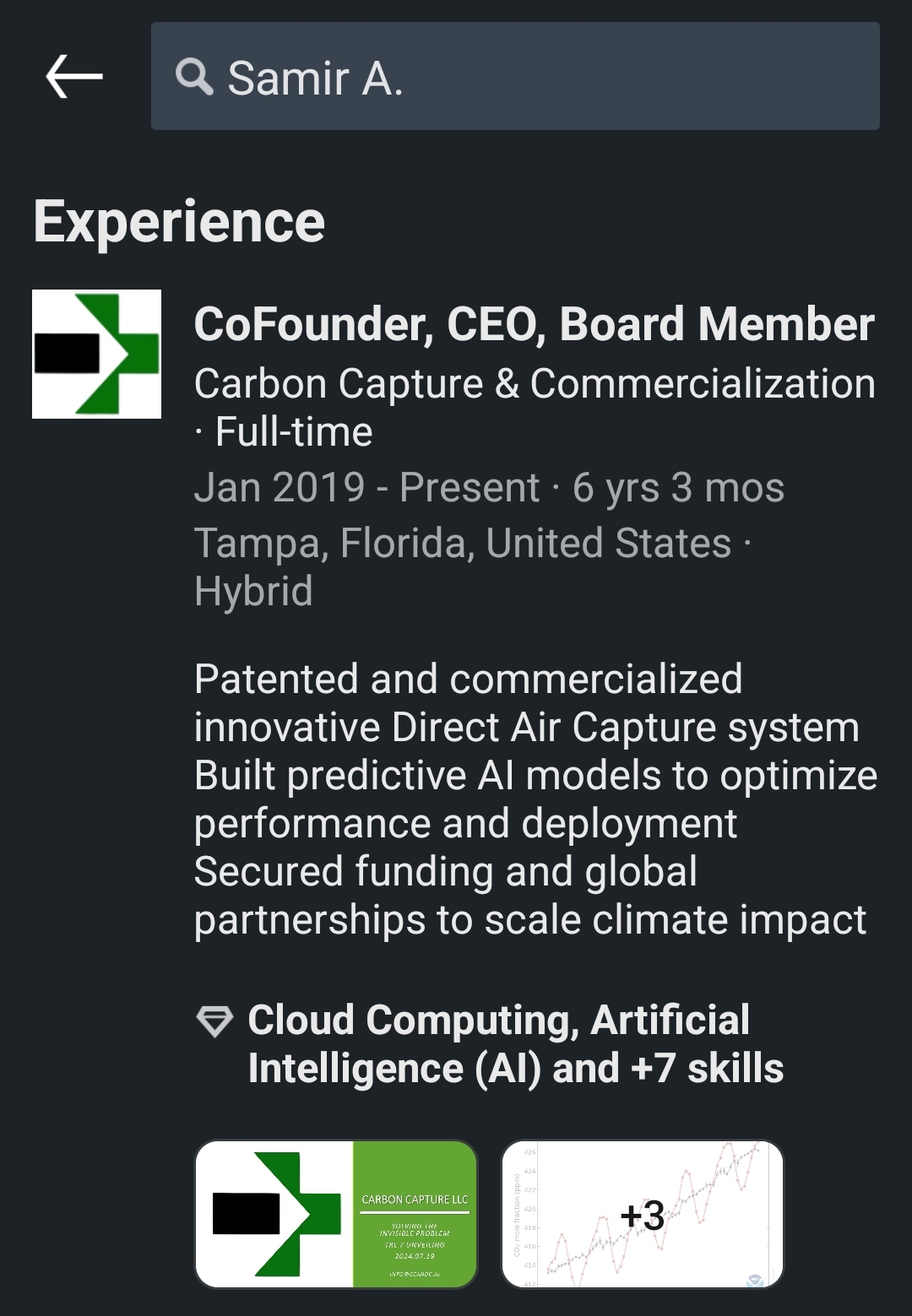This screenshot has height=1316, width=912.
Task: Visit Carbon Capture & Commercialization company page
Action: (534, 384)
